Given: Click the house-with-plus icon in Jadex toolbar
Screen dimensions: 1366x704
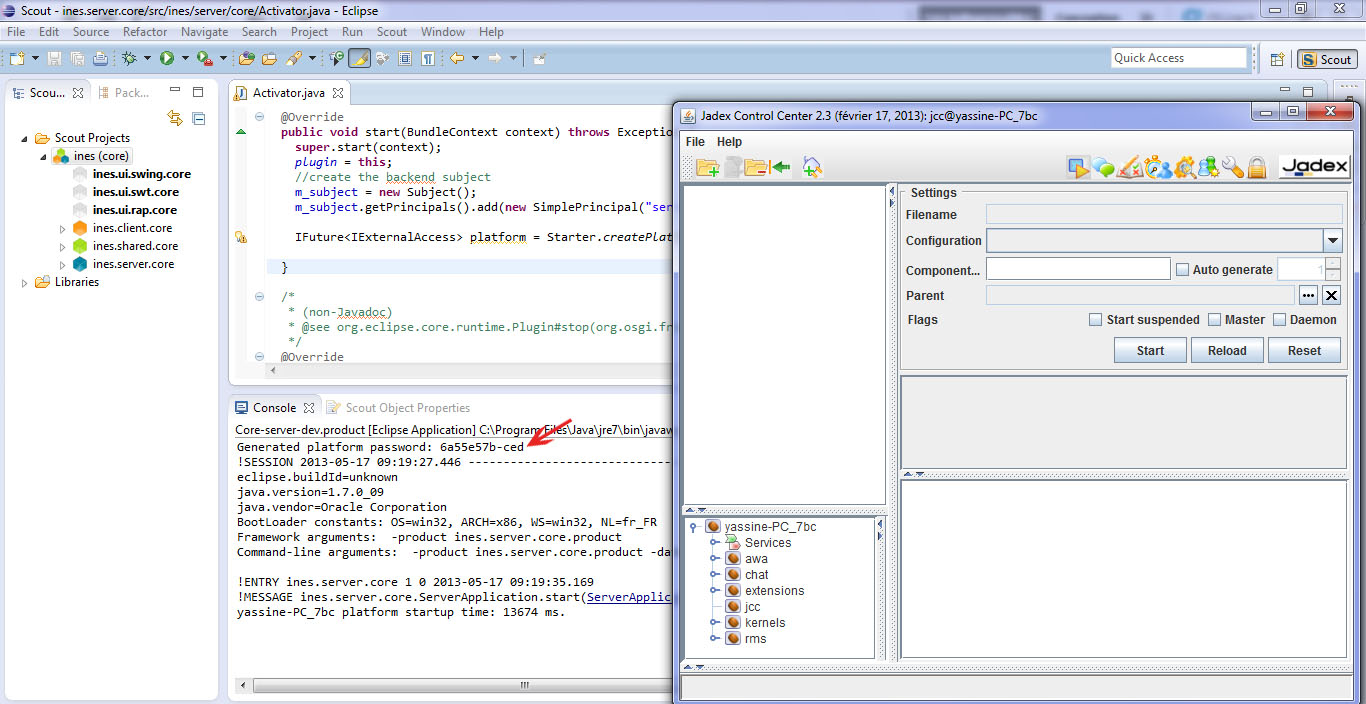Looking at the screenshot, I should (x=812, y=168).
